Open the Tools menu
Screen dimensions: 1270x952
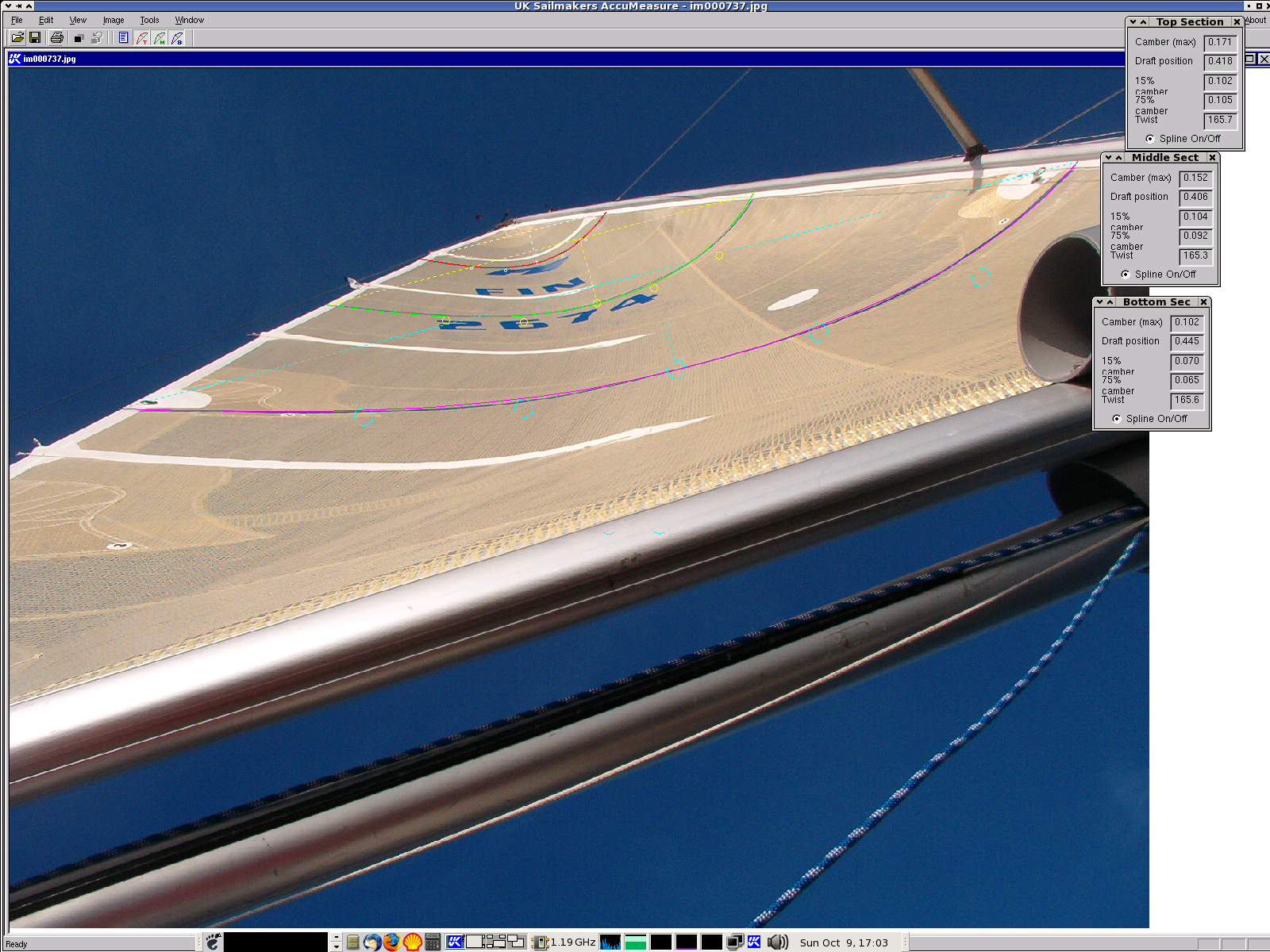(x=149, y=21)
